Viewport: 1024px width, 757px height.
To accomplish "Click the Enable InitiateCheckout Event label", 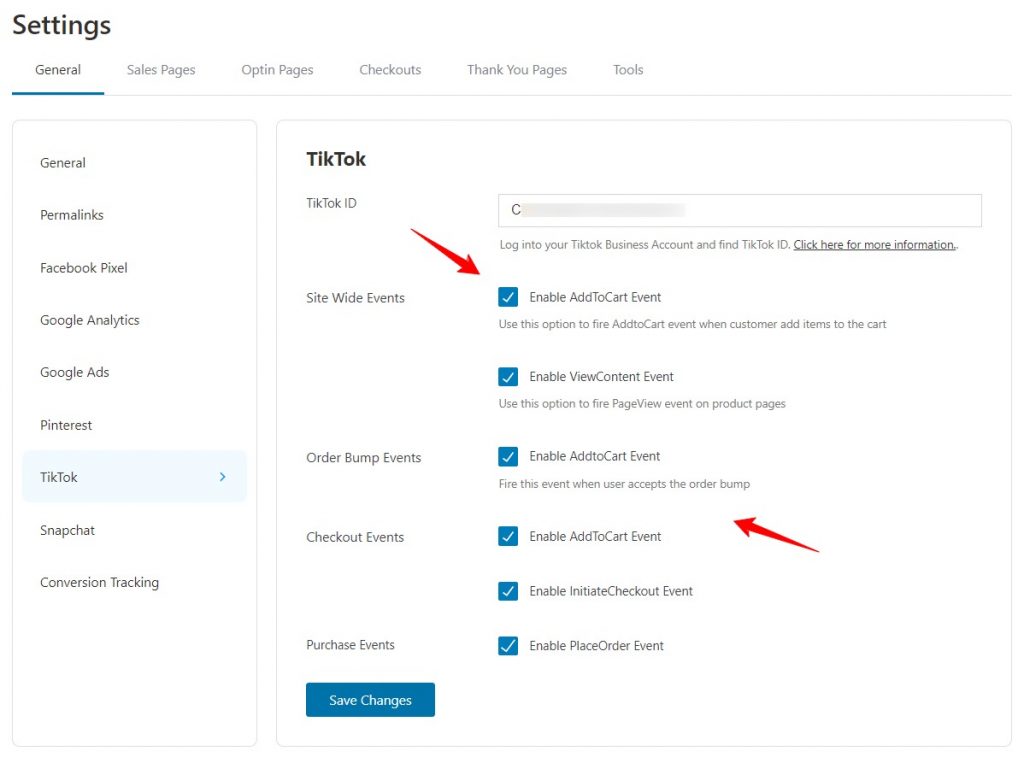I will [611, 591].
